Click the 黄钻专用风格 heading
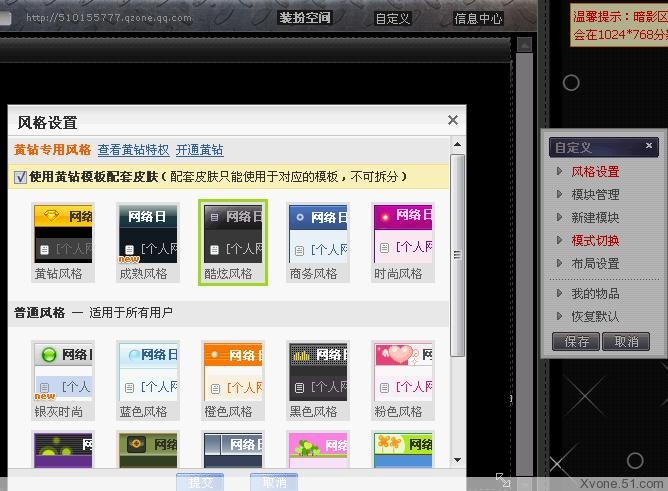Image resolution: width=668 pixels, height=491 pixels. click(x=52, y=150)
